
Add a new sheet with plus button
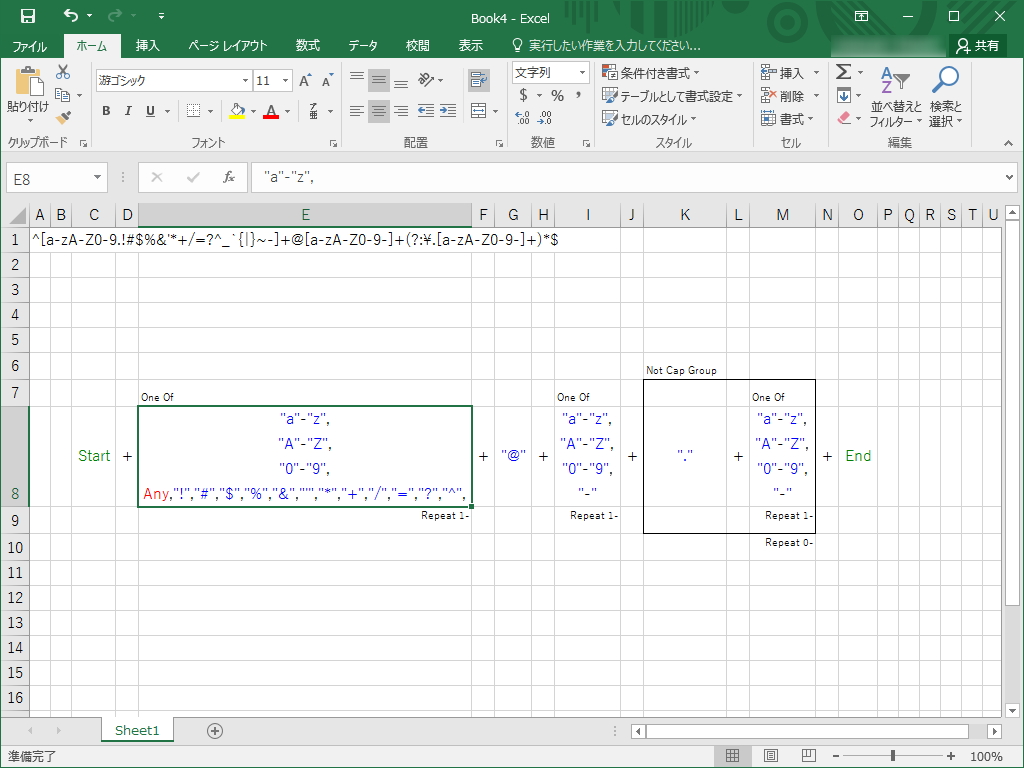pyautogui.click(x=215, y=731)
